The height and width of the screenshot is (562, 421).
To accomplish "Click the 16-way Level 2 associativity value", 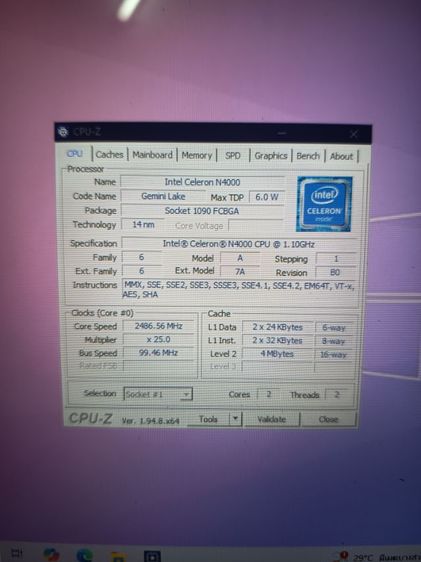I will click(x=334, y=354).
